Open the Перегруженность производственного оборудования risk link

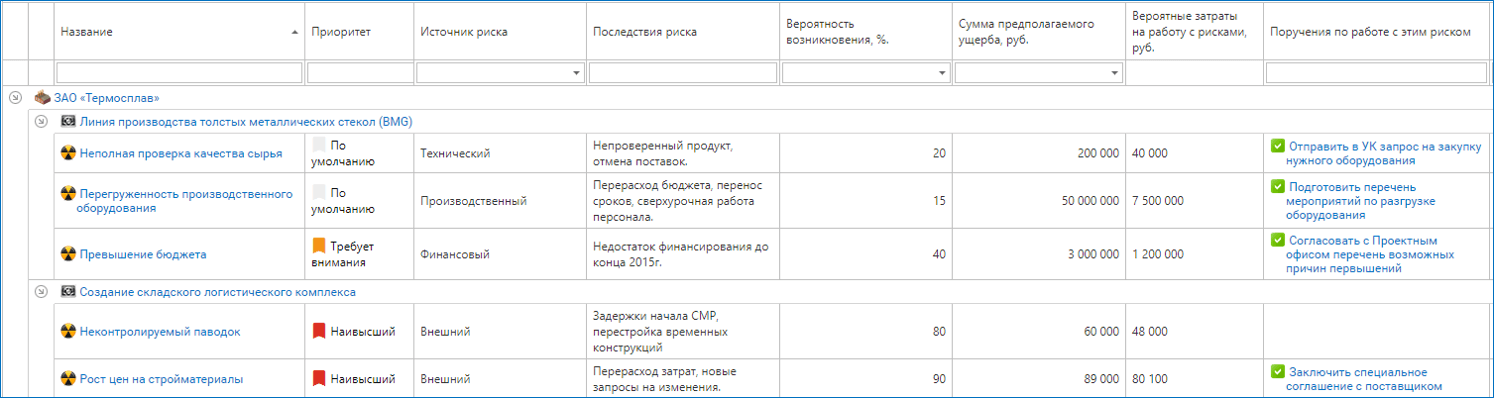pyautogui.click(x=186, y=201)
